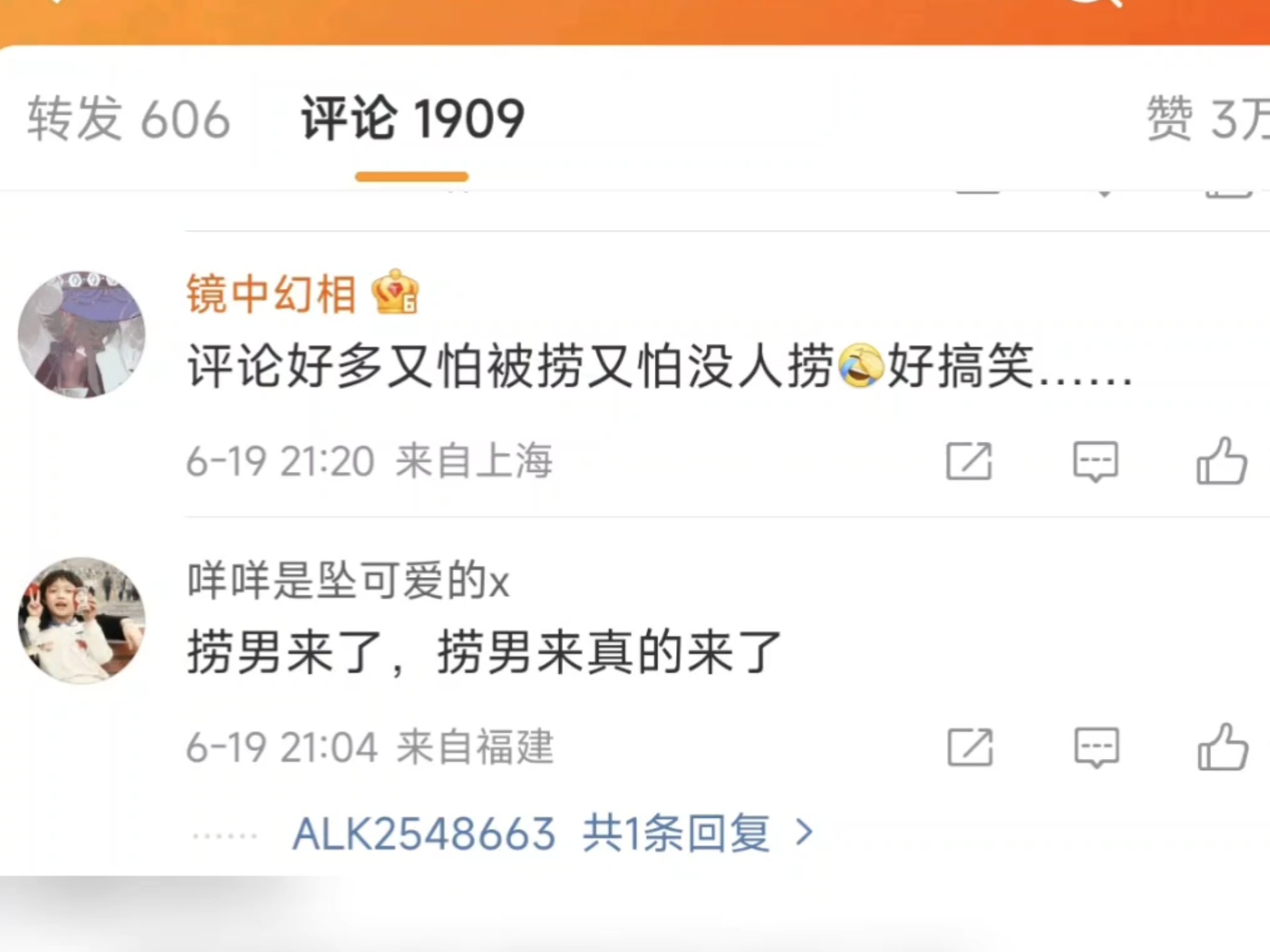This screenshot has width=1270, height=952.
Task: Reply to 镜中幻相's comment
Action: click(1095, 461)
